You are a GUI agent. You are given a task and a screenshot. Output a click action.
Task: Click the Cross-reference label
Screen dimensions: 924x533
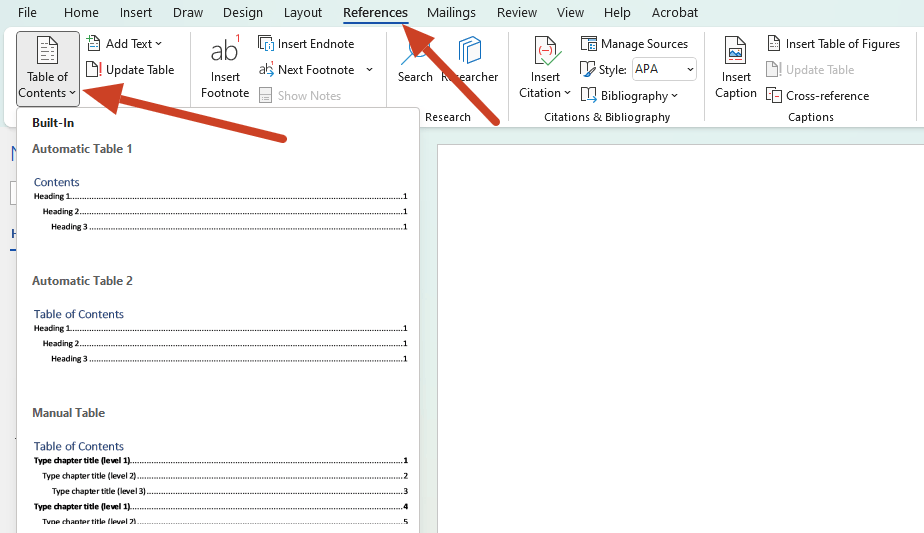827,96
